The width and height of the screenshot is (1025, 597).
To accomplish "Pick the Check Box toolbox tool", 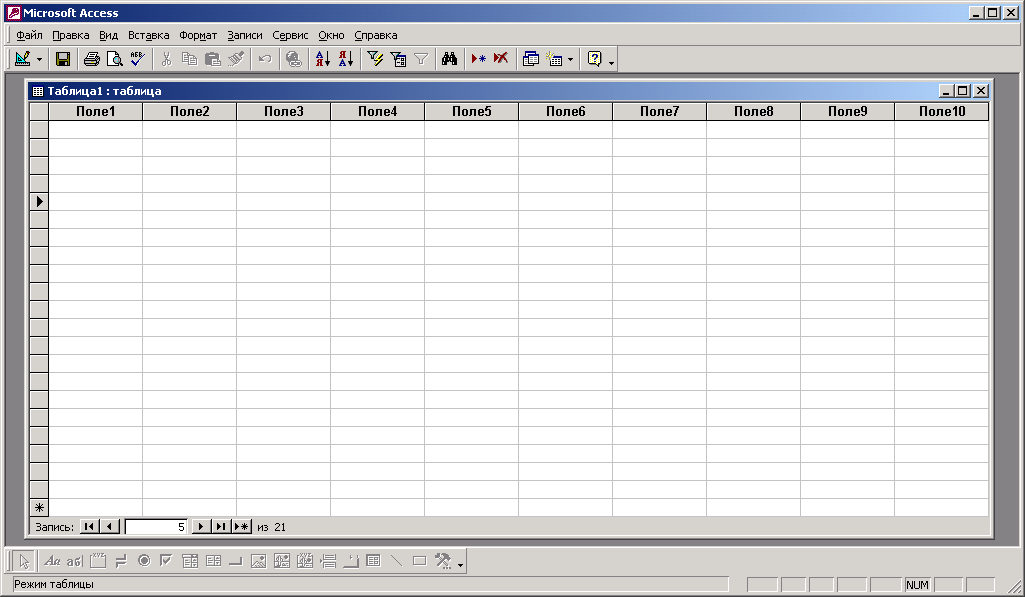I will tap(167, 561).
